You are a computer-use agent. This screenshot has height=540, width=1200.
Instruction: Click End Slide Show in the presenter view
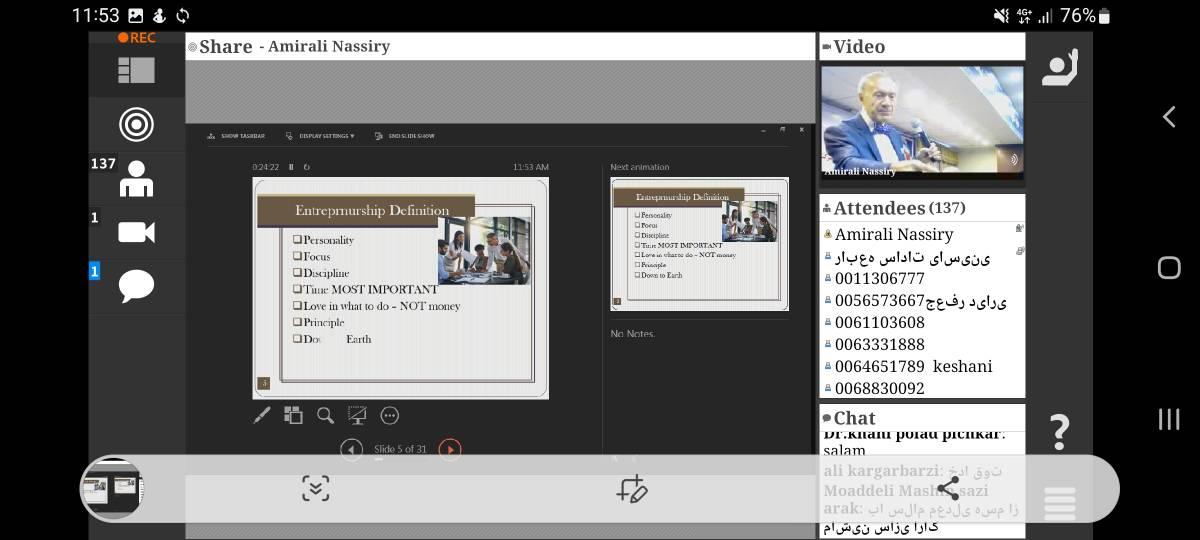(405, 136)
